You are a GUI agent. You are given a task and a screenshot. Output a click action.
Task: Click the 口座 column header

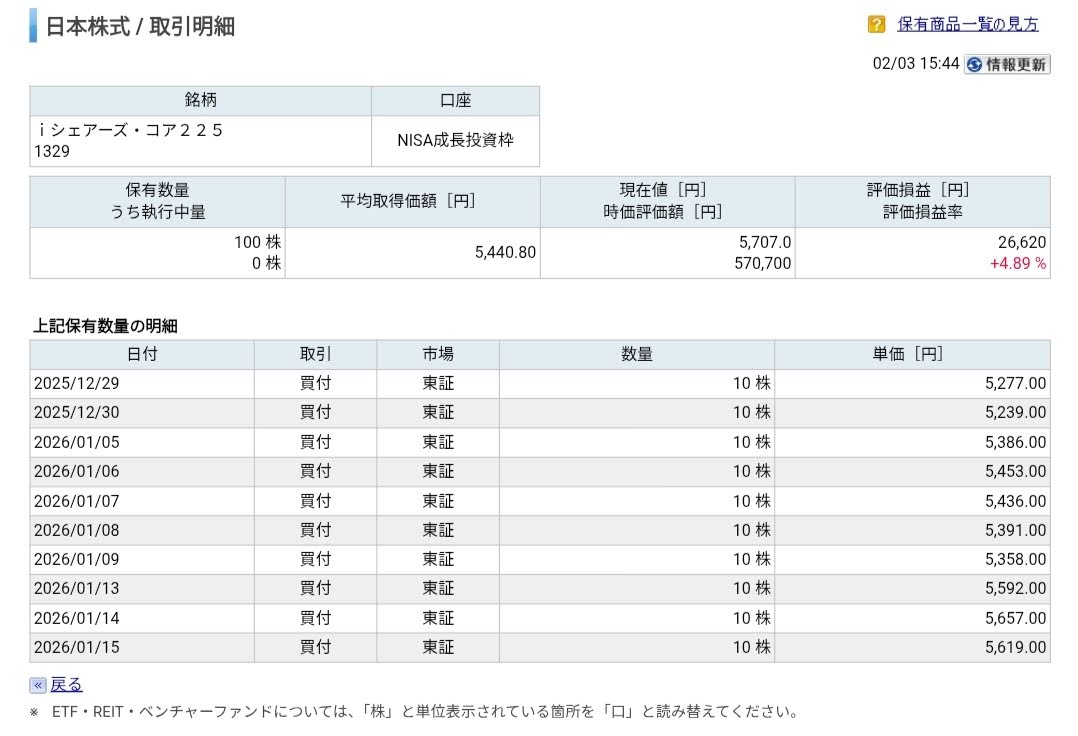coord(455,100)
